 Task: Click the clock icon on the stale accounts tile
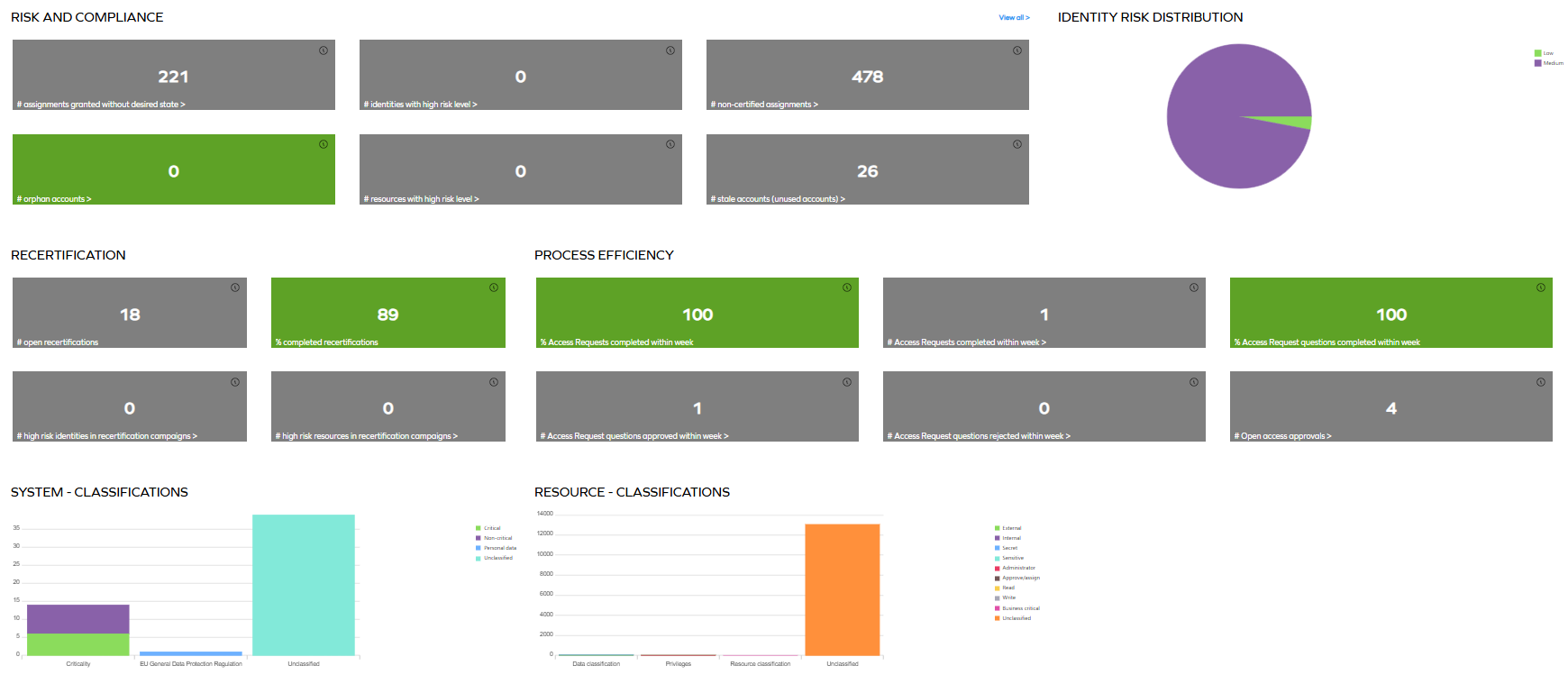[1017, 144]
